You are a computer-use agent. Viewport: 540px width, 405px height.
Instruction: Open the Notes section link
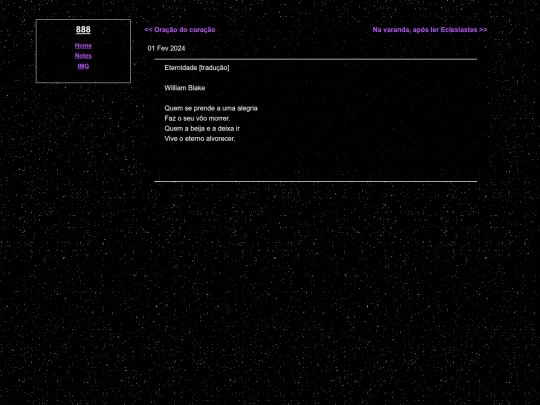click(x=83, y=56)
